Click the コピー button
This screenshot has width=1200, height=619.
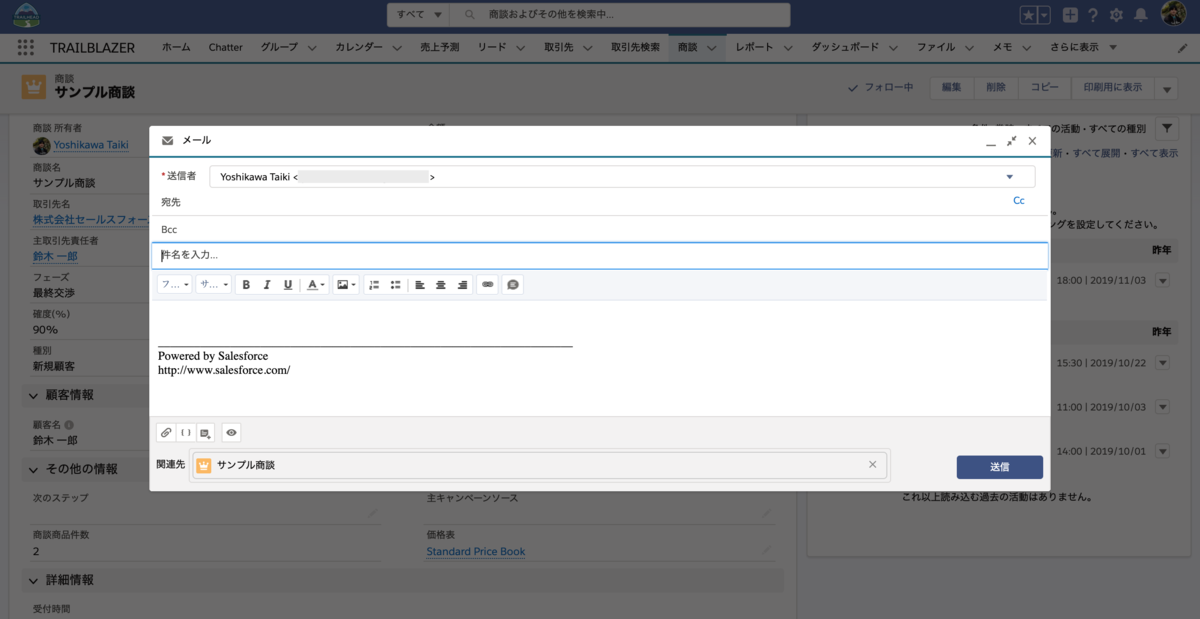(x=1045, y=88)
